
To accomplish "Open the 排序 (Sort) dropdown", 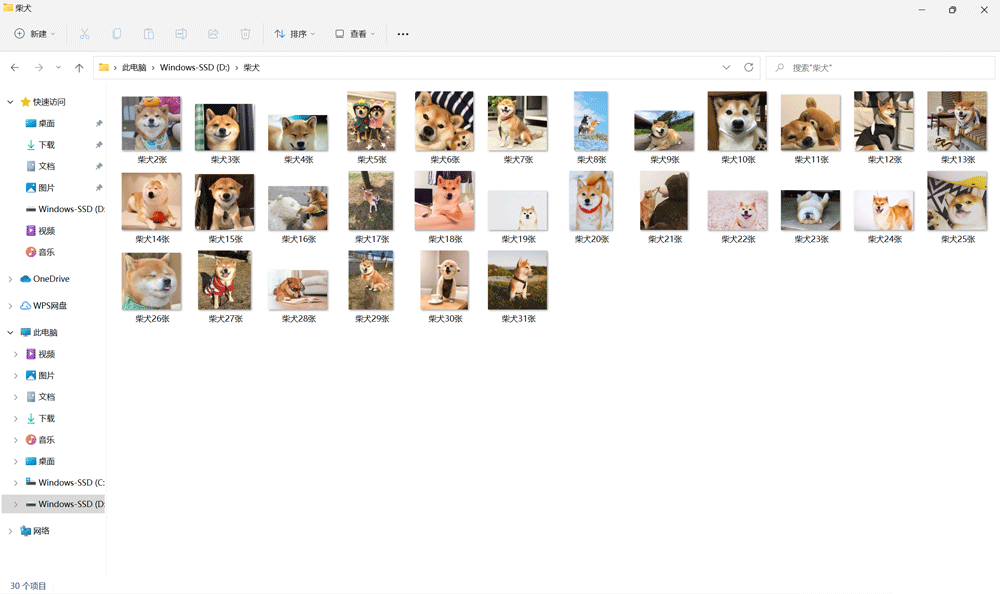I will click(x=295, y=34).
